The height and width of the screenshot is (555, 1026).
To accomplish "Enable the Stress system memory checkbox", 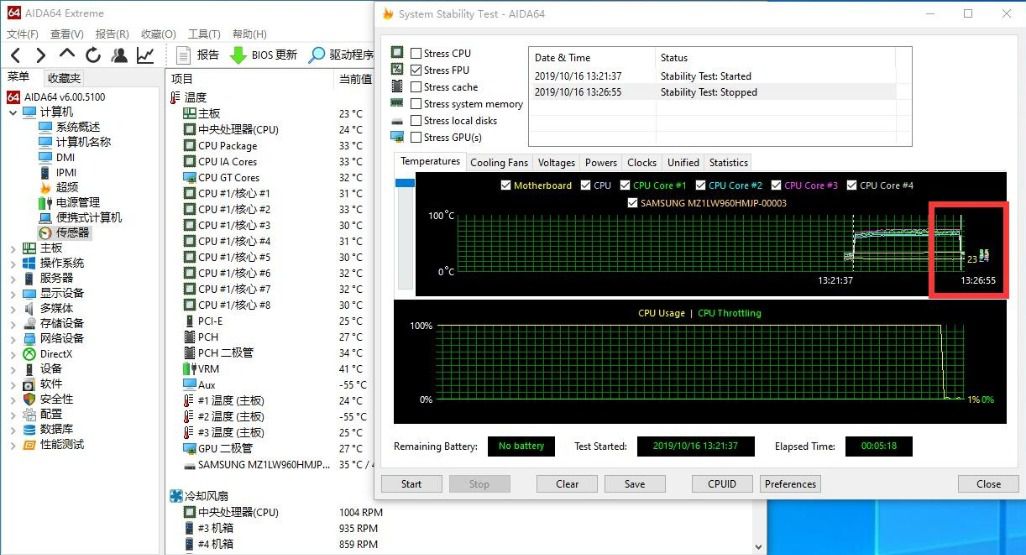I will coord(416,103).
